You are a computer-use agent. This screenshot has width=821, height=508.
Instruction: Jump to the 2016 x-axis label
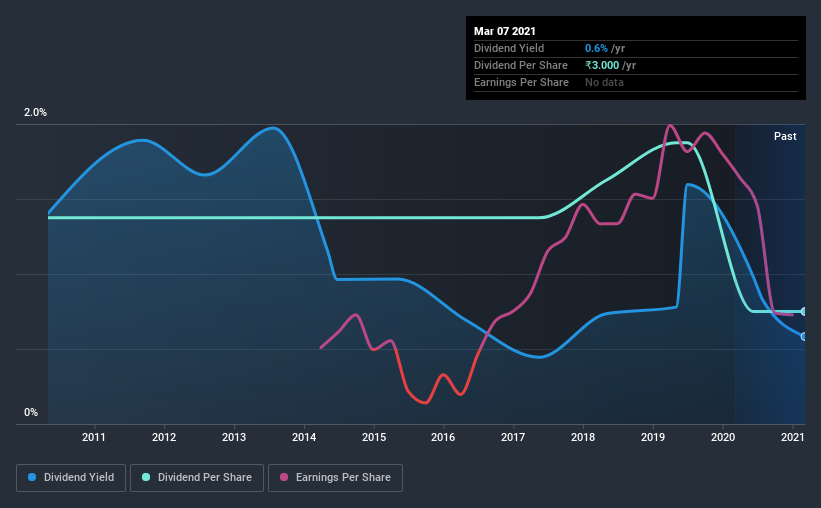tap(443, 437)
